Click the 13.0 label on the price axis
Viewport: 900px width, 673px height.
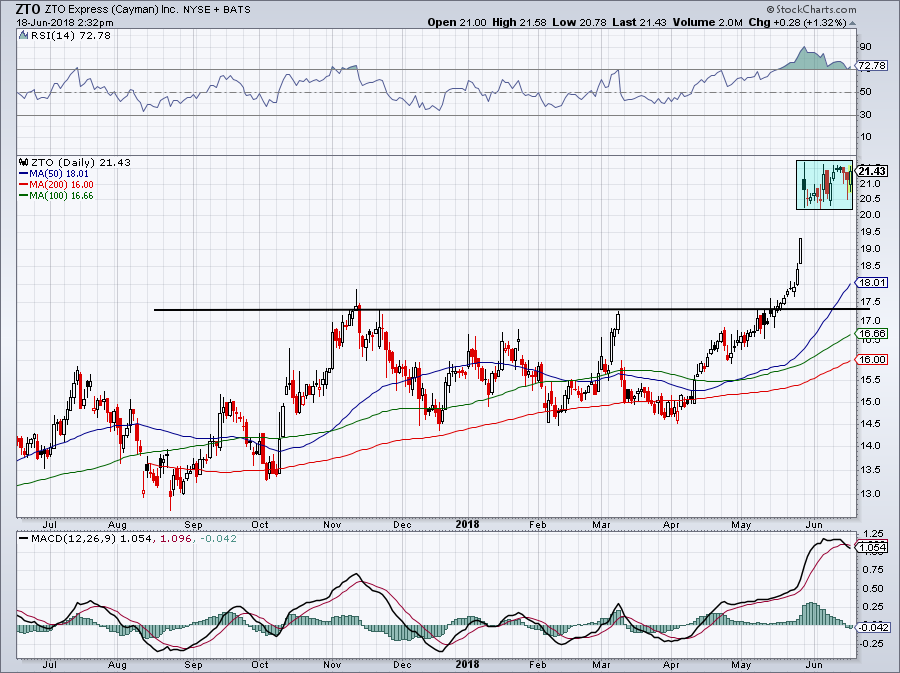(x=869, y=493)
